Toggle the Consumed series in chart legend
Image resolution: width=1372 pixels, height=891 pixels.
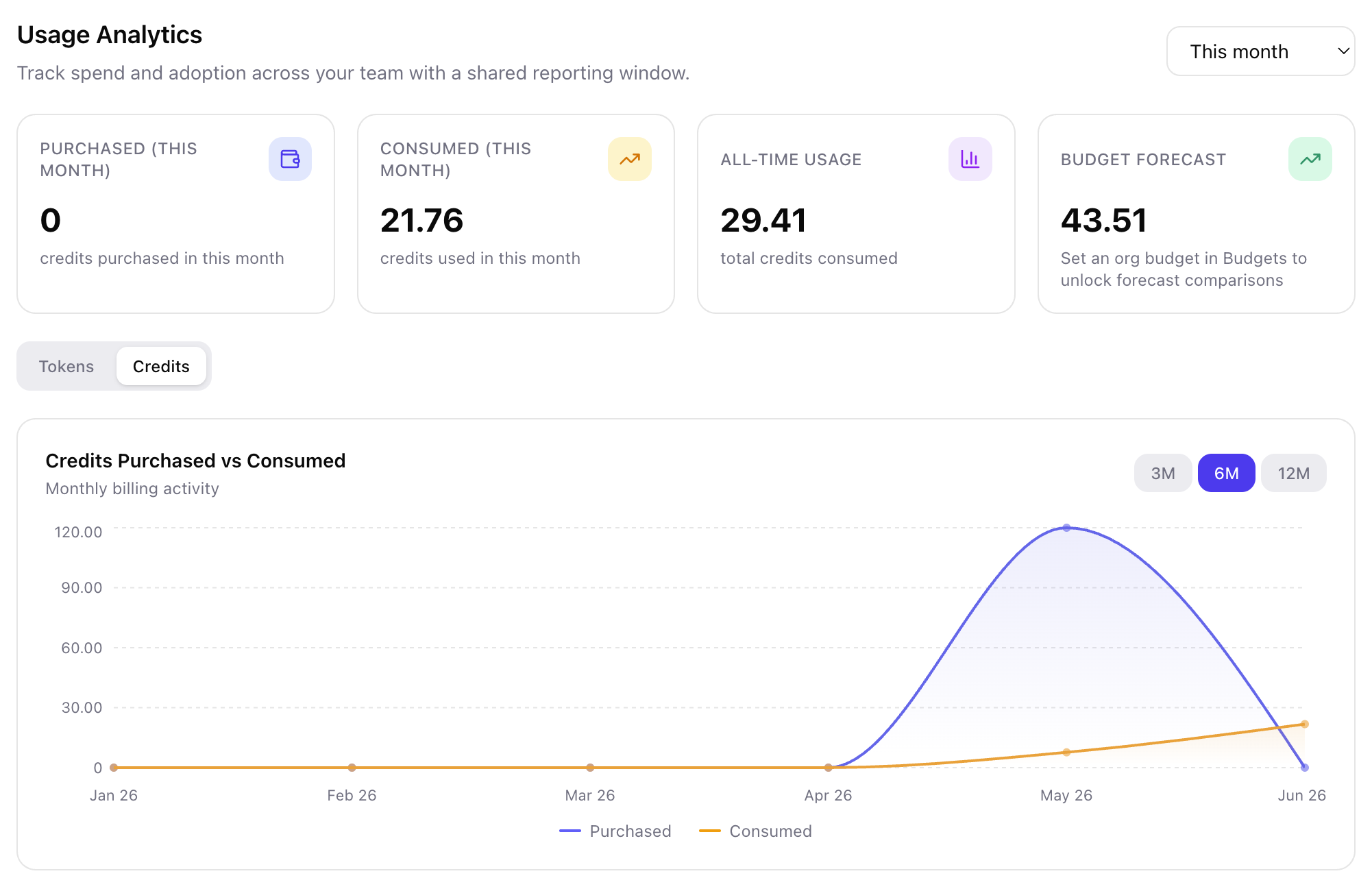[755, 831]
